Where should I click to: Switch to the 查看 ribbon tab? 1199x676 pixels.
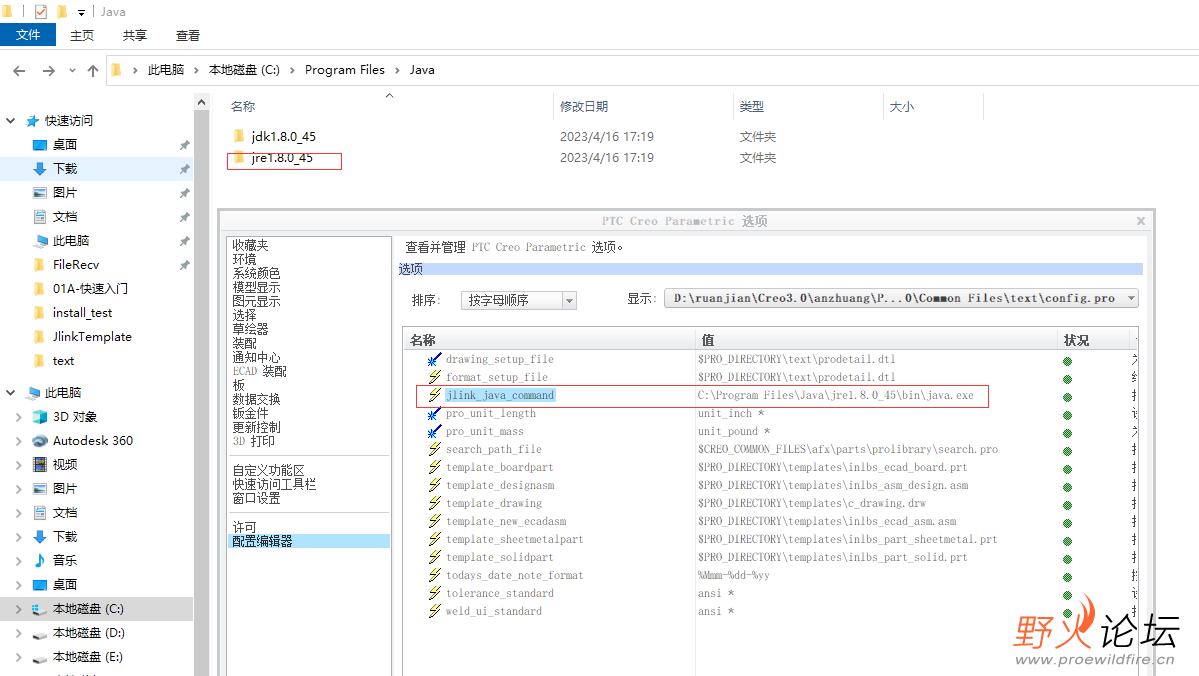click(x=187, y=36)
